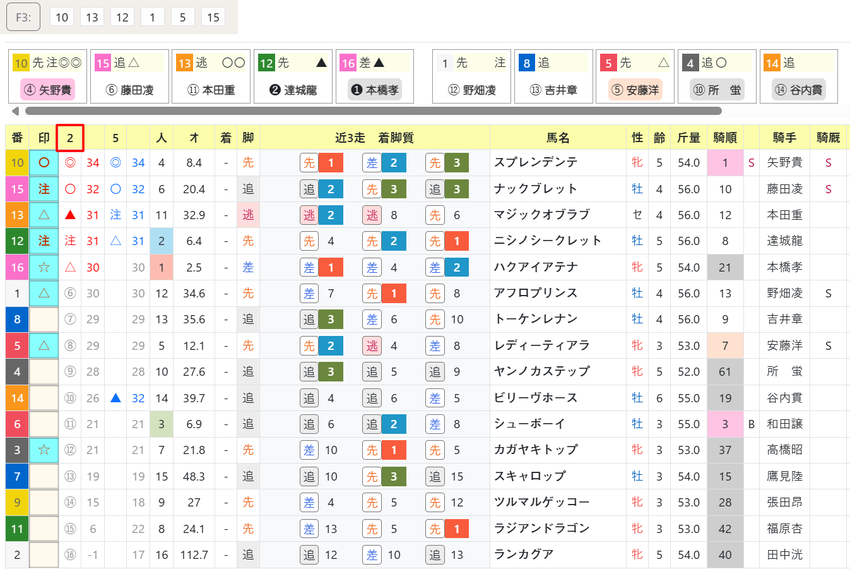Screen dimensions: 850x569
Task: Click the F3: button
Action: click(23, 17)
